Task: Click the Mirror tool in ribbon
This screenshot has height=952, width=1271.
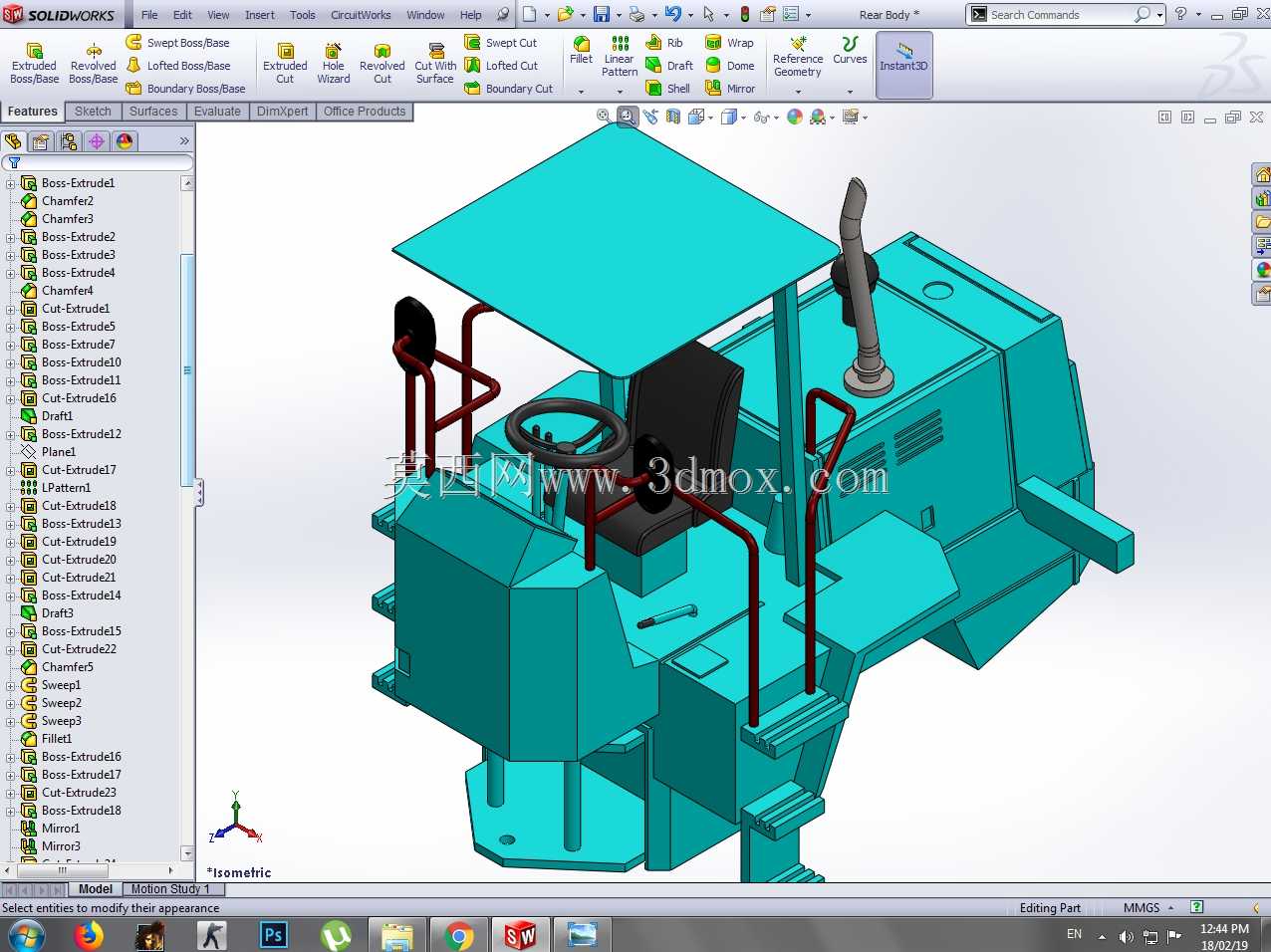Action: (730, 89)
